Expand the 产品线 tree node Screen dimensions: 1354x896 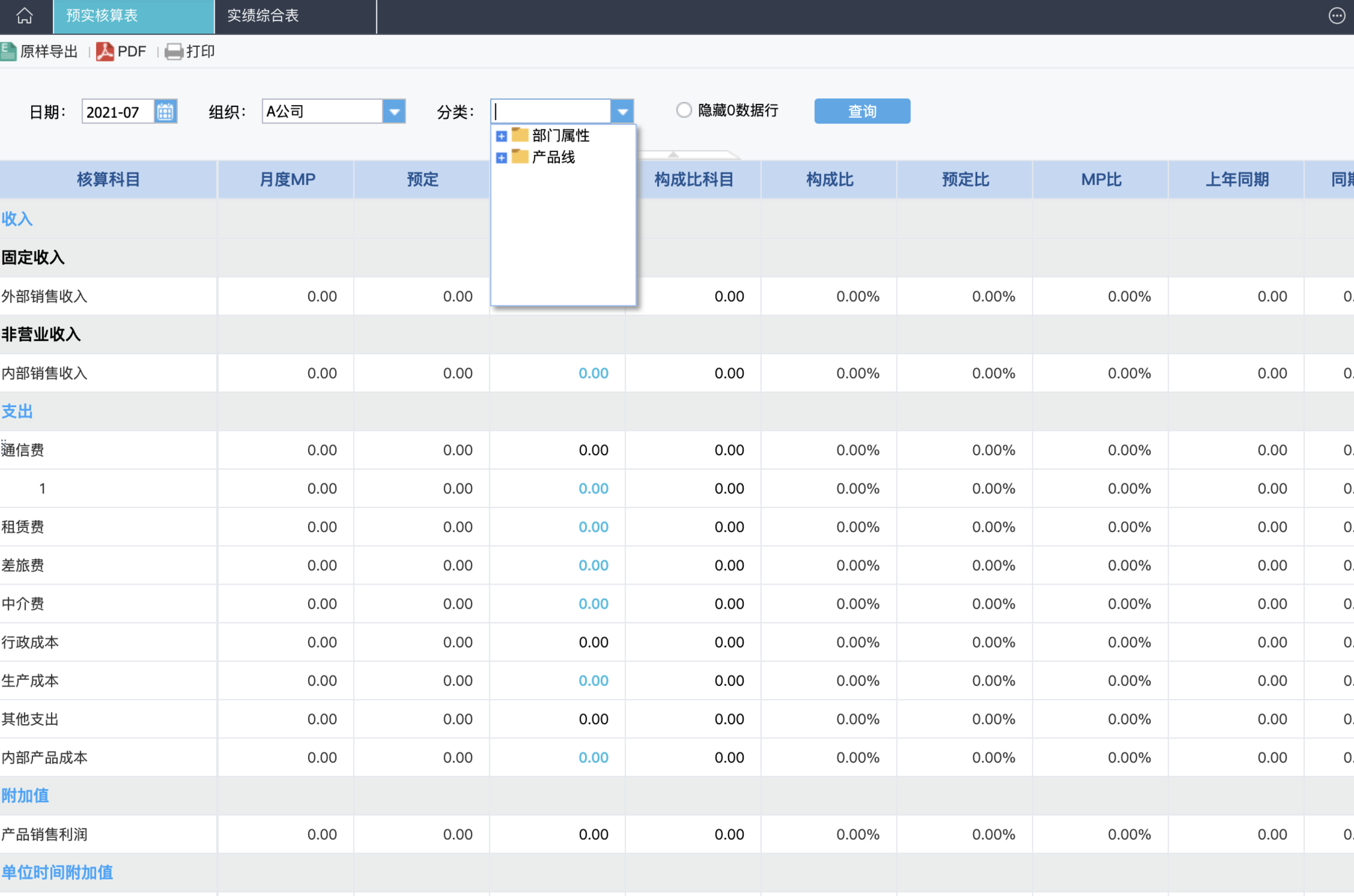pos(501,158)
